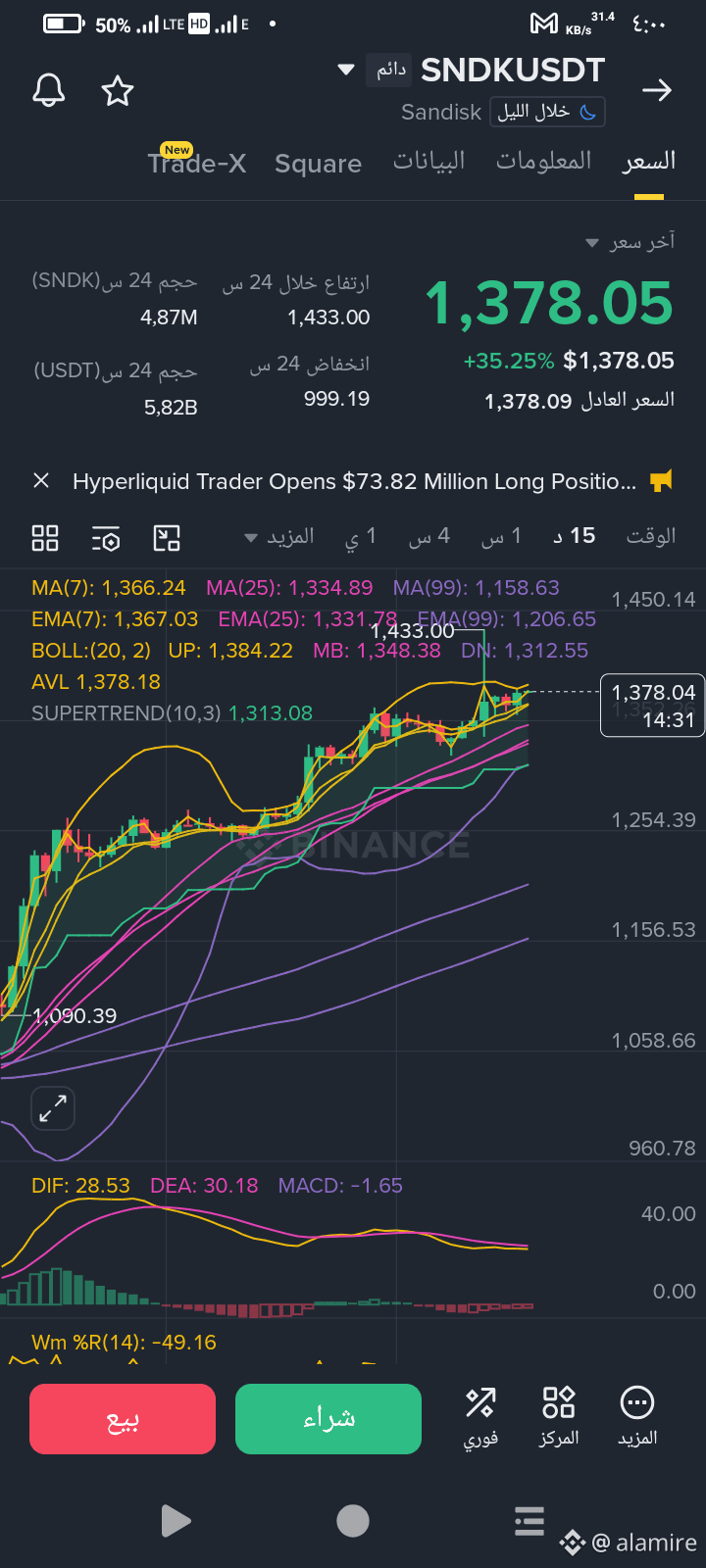
Task: Select the 1 hour timeframe
Action: pyautogui.click(x=501, y=537)
